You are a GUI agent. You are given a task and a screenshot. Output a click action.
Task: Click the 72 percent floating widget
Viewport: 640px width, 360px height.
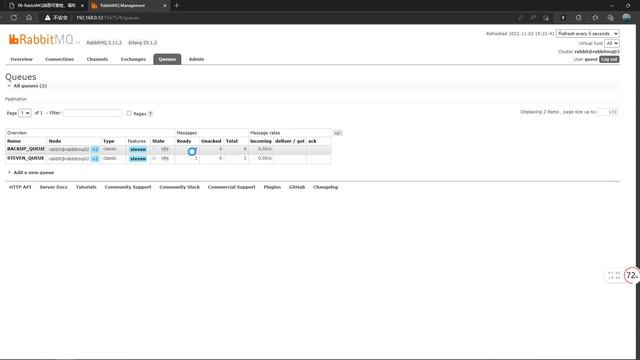(632, 276)
